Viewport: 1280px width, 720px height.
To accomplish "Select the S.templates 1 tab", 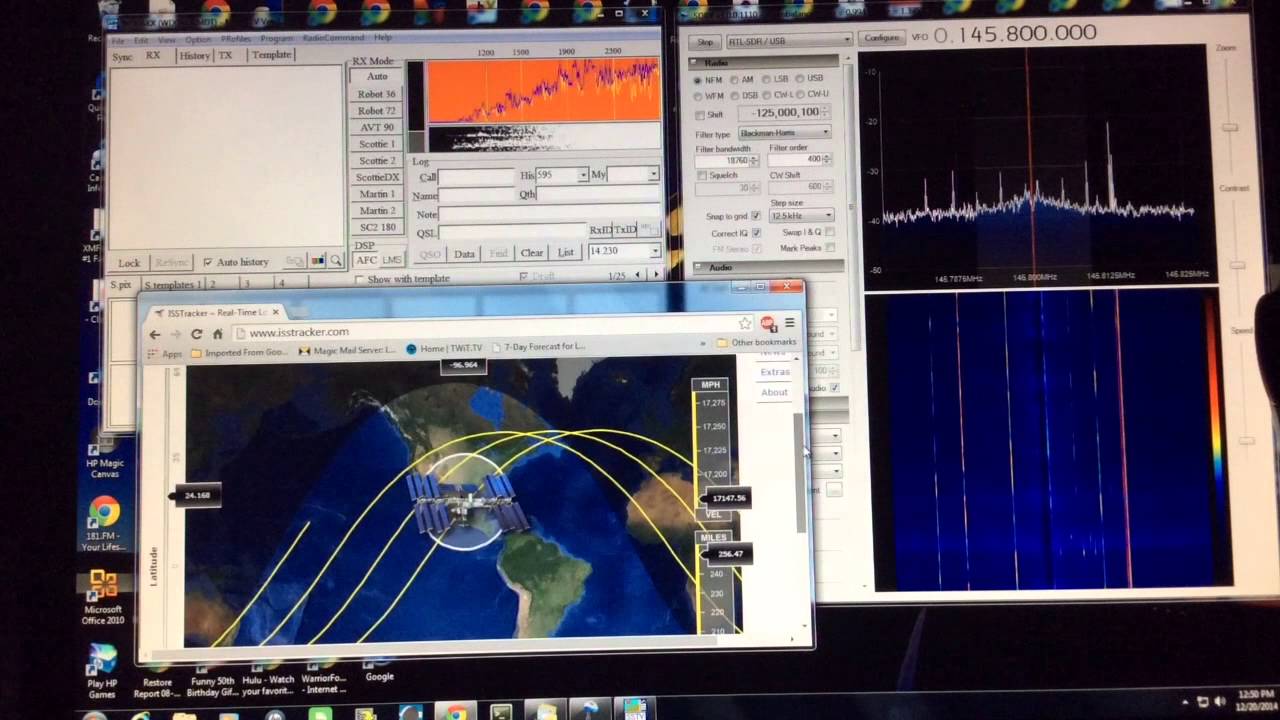I will coord(172,285).
